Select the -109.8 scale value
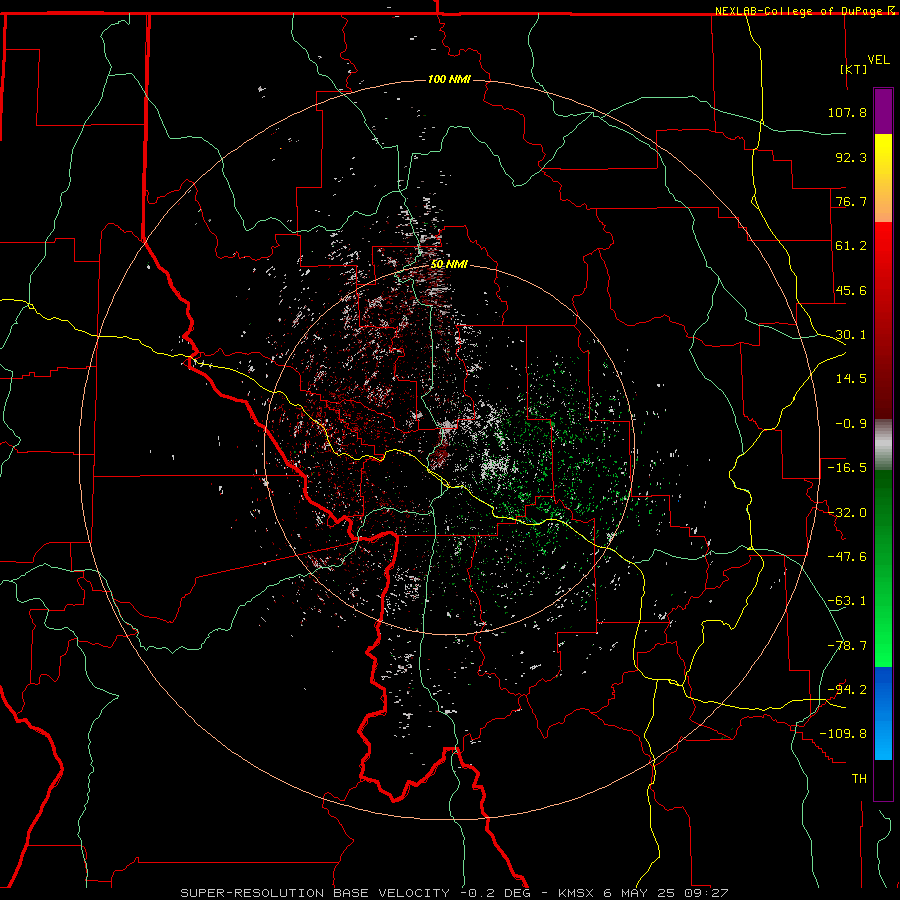This screenshot has width=900, height=900. (x=843, y=734)
